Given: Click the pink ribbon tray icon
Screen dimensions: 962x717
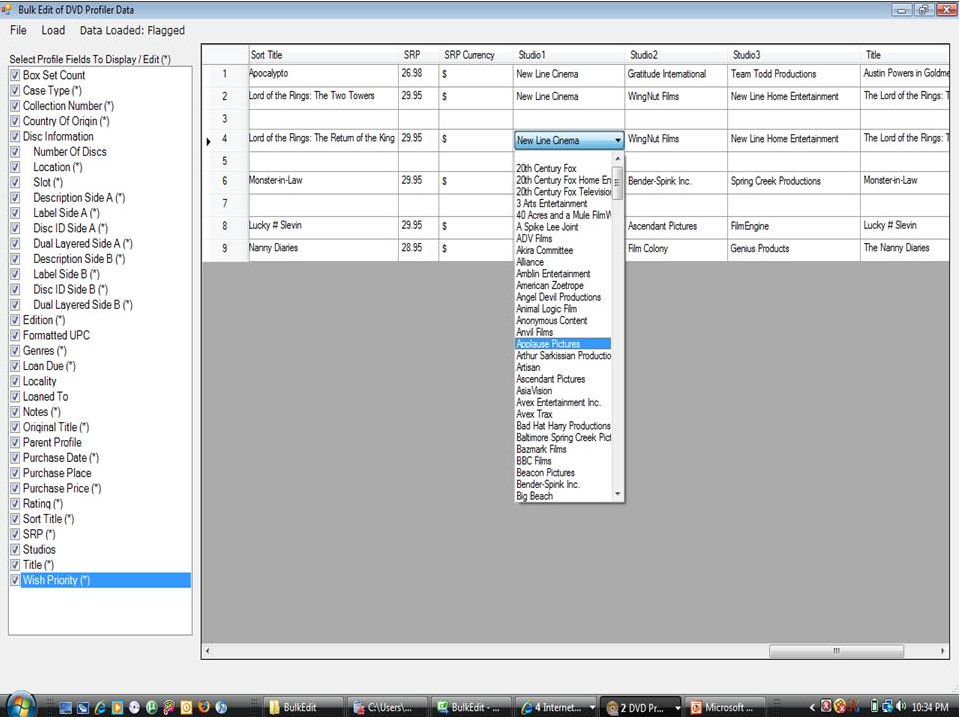Looking at the screenshot, I should click(x=826, y=707).
